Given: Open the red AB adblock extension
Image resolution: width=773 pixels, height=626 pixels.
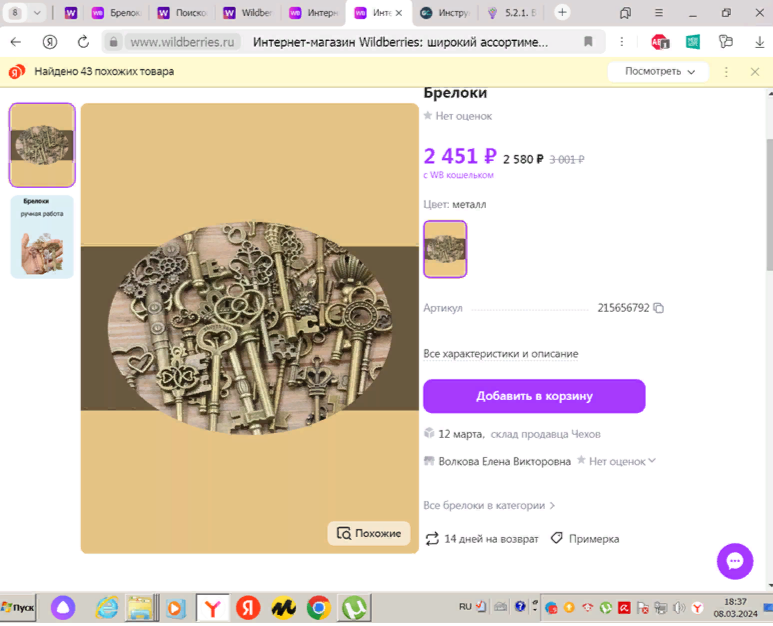Looking at the screenshot, I should click(660, 42).
